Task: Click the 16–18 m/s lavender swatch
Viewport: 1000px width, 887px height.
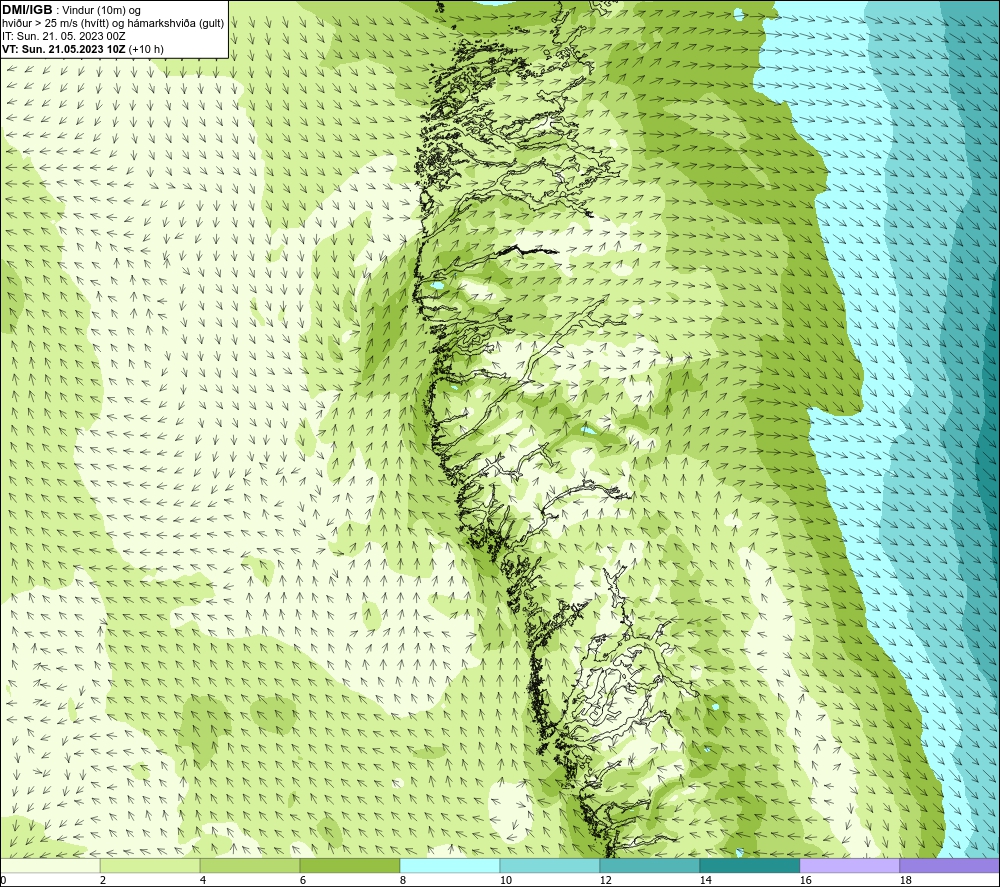Action: pyautogui.click(x=849, y=865)
